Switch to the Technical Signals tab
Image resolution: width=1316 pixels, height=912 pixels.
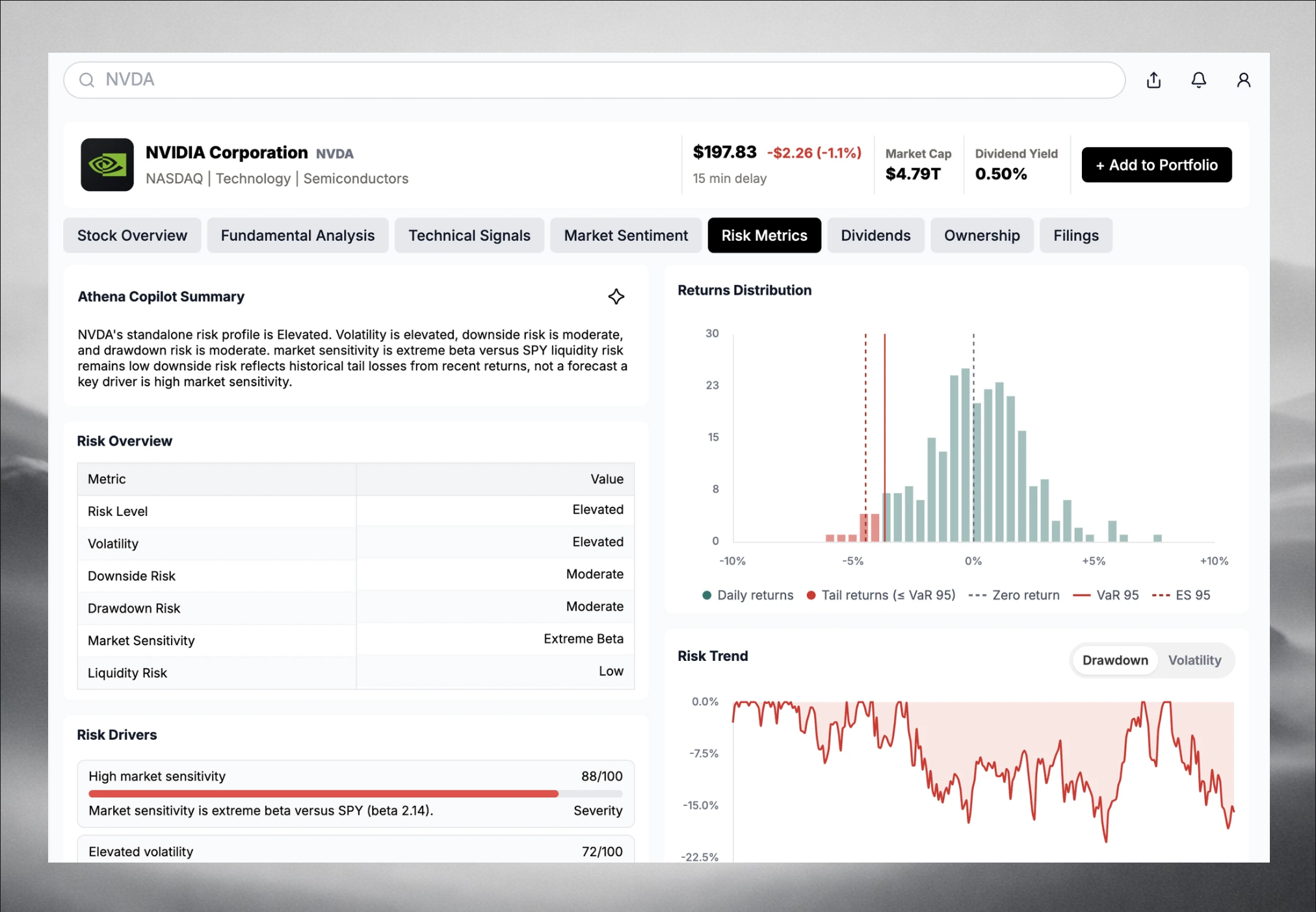coord(469,235)
